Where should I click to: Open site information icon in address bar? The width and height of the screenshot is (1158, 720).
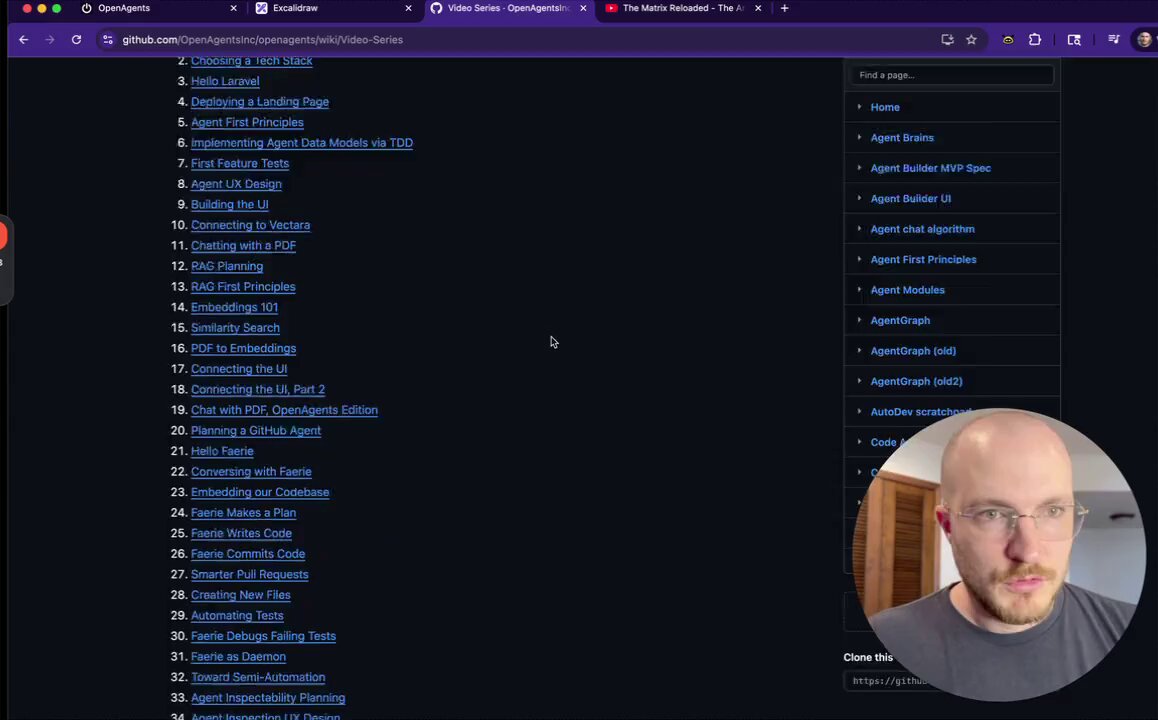point(108,40)
